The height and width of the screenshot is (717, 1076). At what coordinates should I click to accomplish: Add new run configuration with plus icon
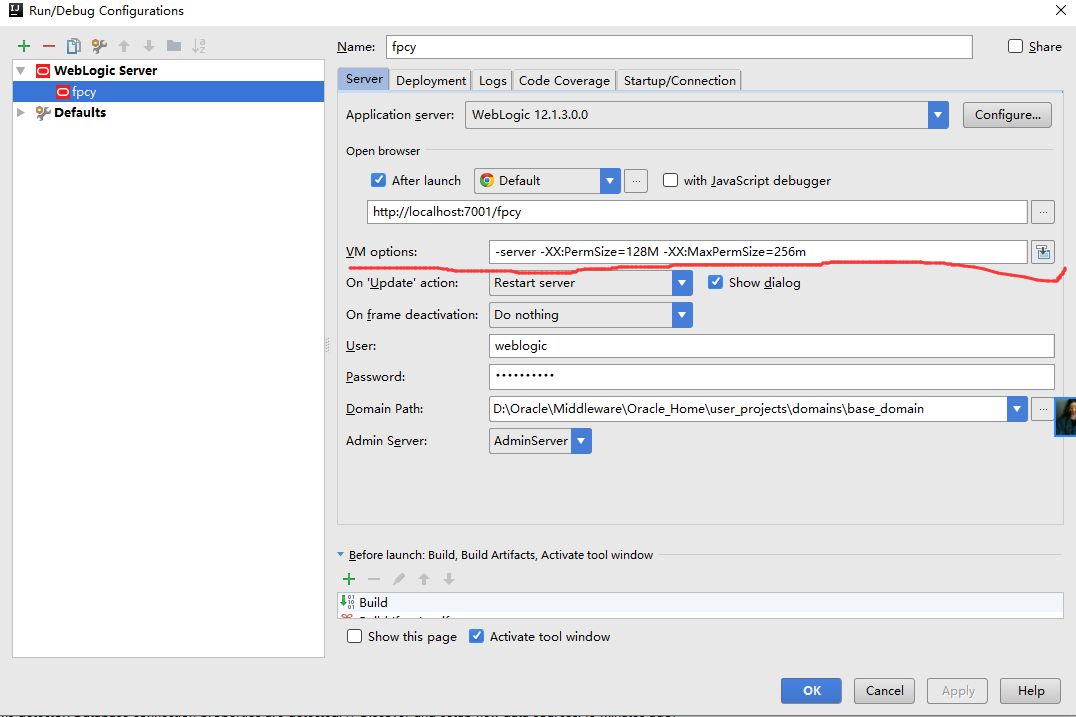click(24, 46)
